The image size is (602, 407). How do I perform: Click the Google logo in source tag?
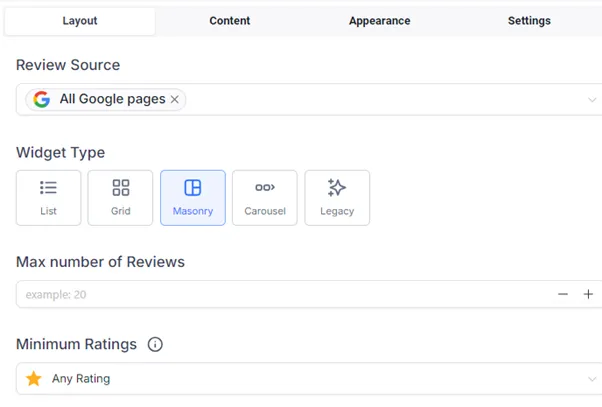click(x=41, y=99)
